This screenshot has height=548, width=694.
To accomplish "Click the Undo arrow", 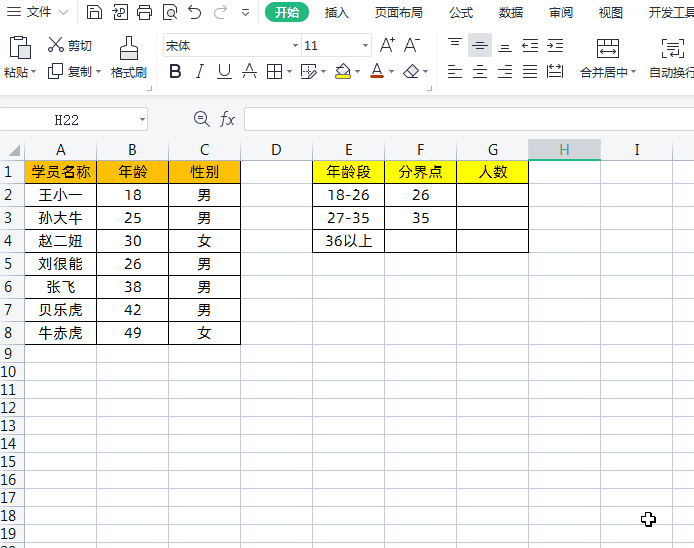I will tap(195, 12).
